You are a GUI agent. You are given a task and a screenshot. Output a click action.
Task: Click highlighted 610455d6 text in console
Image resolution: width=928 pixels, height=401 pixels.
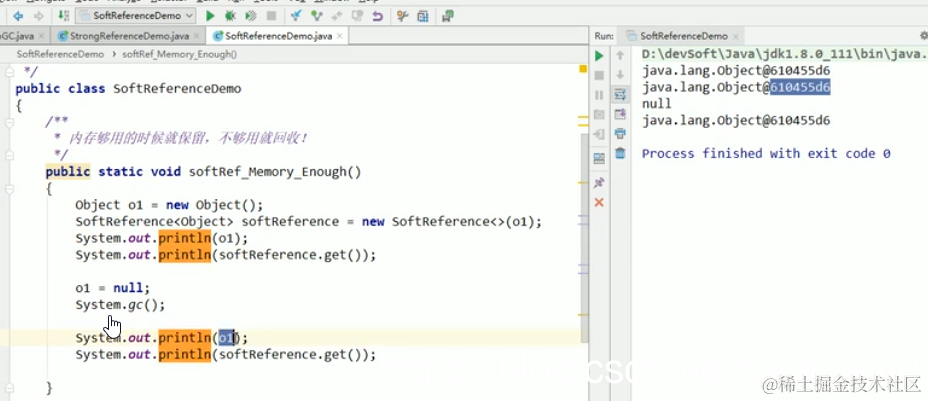(800, 88)
